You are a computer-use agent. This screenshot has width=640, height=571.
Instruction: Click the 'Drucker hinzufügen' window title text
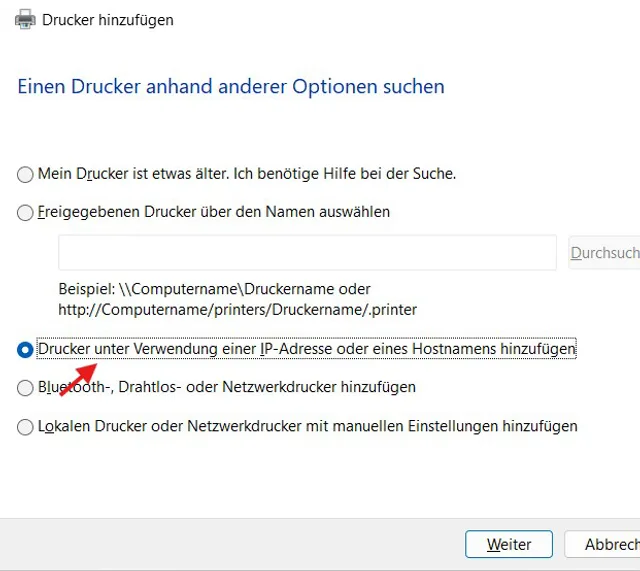[108, 20]
